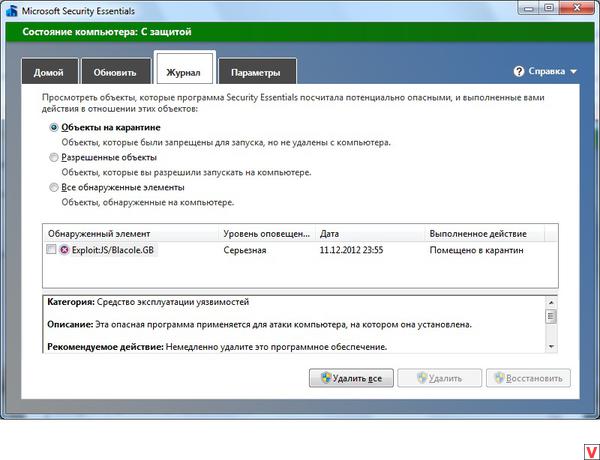The image size is (600, 460).
Task: Click the Удалить все button
Action: tap(351, 378)
